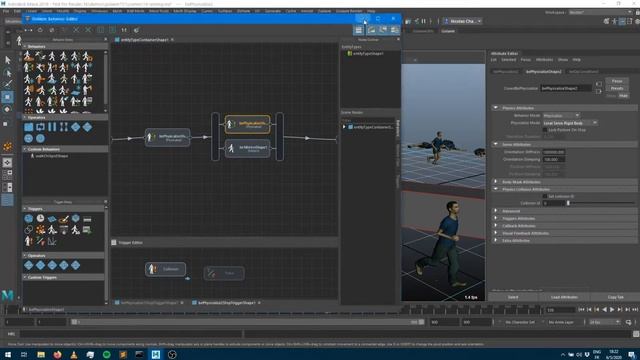The image size is (640, 360).
Task: Click the last blue diamond in trigger Operators
Action: pyautogui.click(x=76, y=265)
